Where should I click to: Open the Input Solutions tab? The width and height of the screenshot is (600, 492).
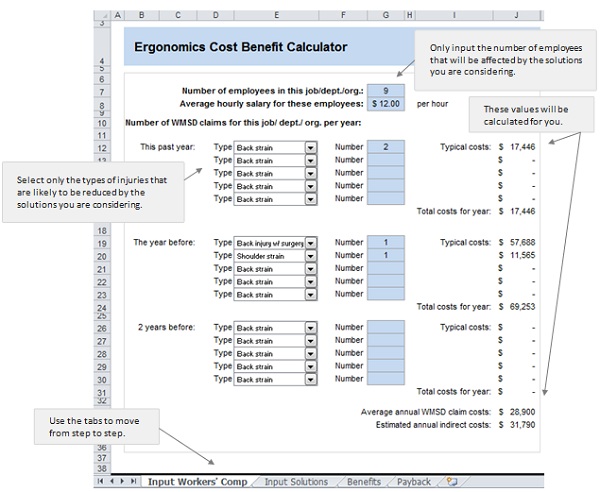point(296,482)
